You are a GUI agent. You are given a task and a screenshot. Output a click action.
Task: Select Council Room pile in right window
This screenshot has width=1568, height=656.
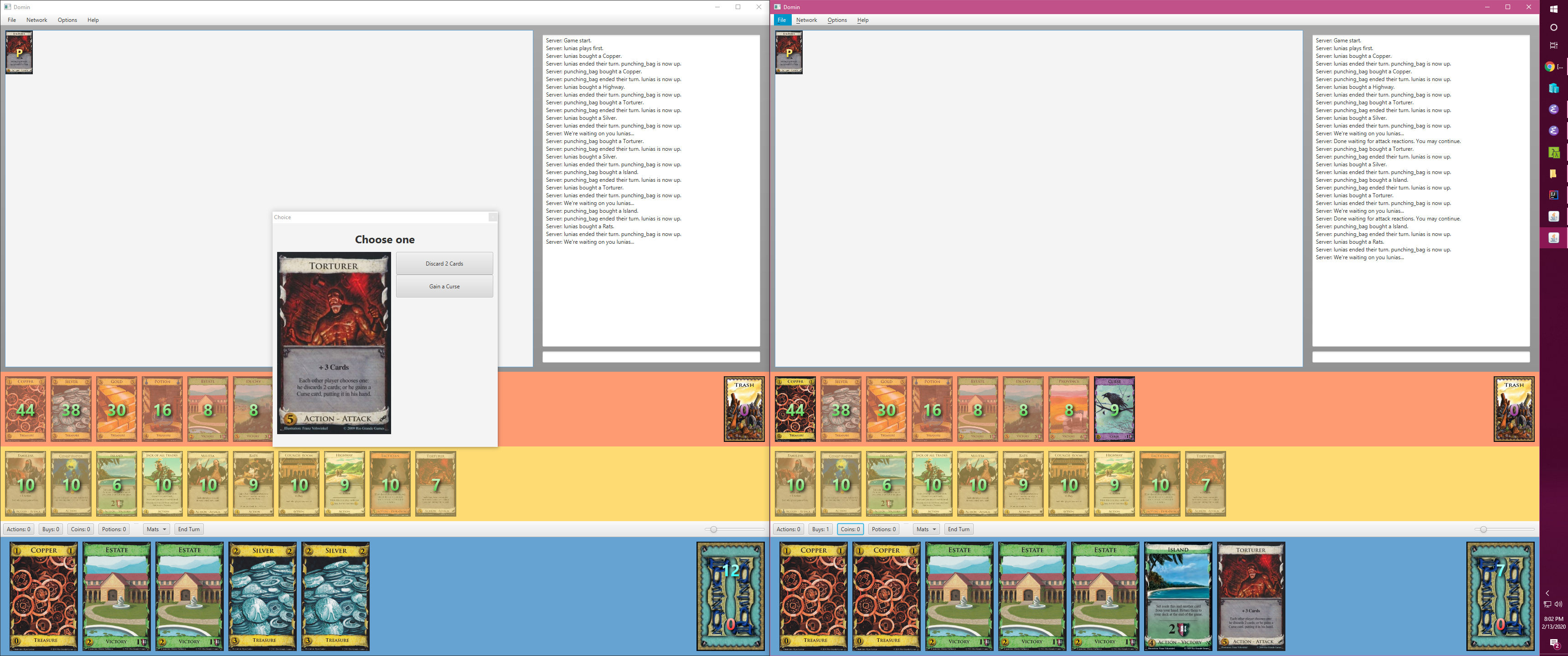point(1069,484)
